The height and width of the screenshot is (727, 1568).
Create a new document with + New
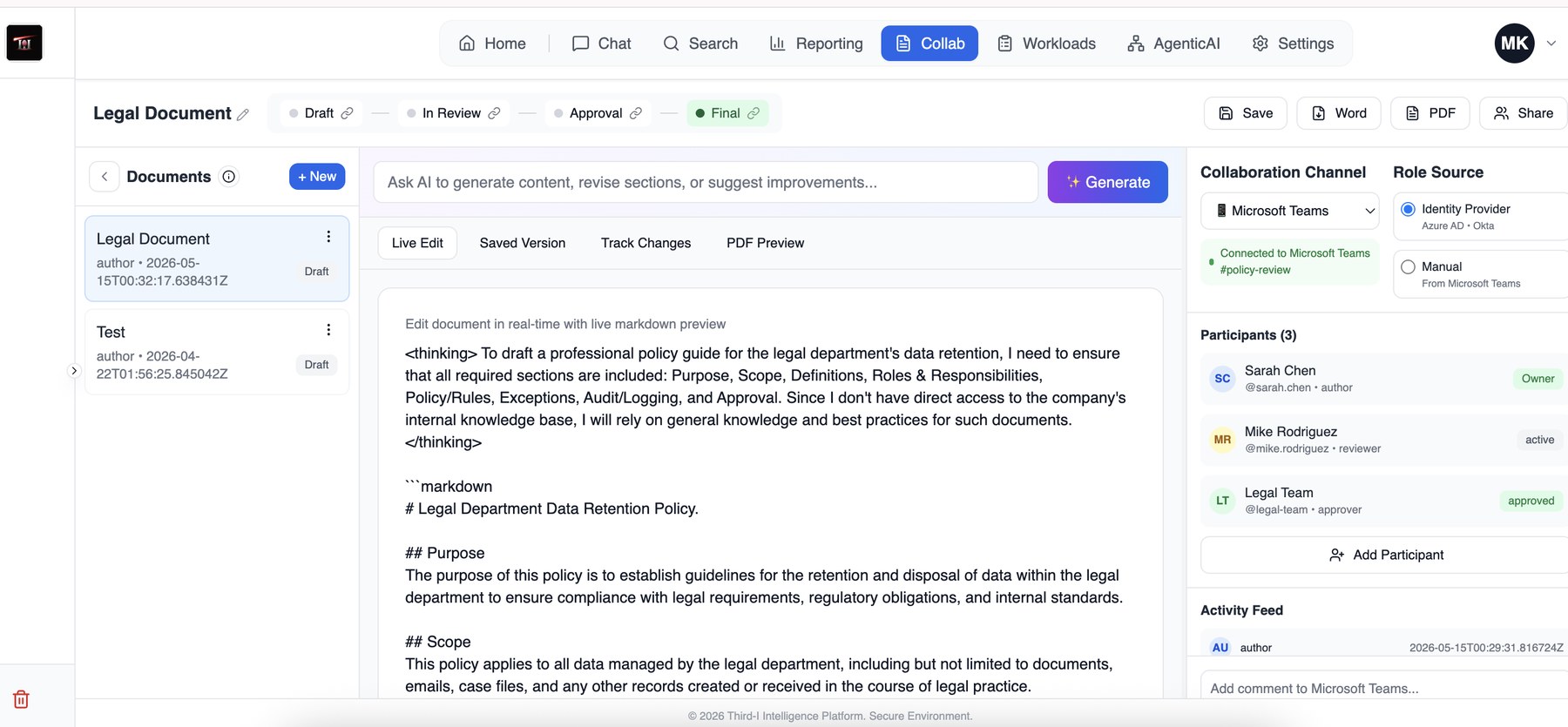317,176
